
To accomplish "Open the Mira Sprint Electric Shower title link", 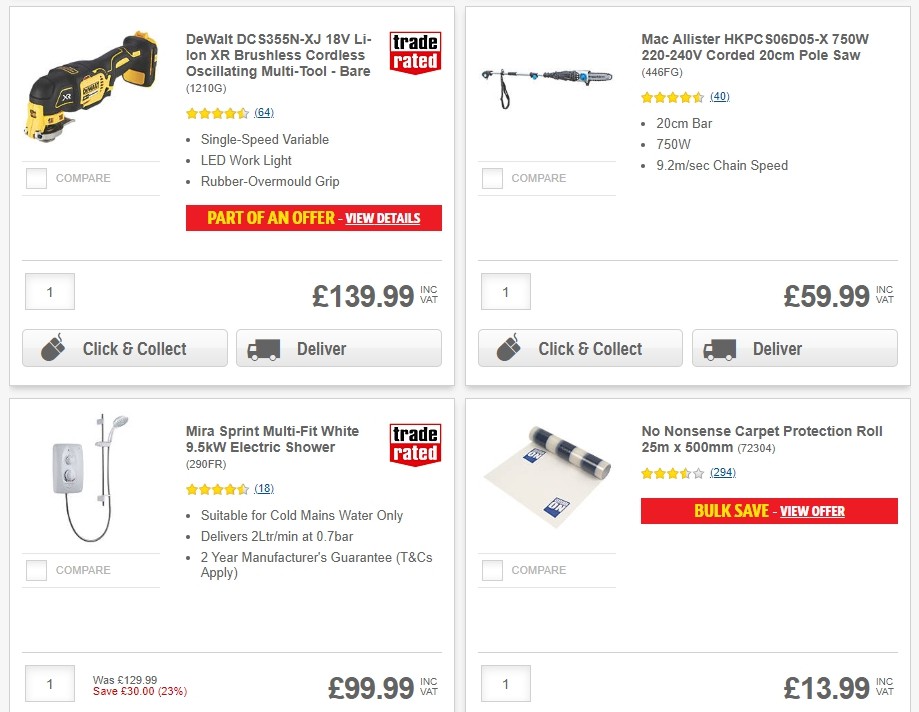I will pyautogui.click(x=271, y=440).
